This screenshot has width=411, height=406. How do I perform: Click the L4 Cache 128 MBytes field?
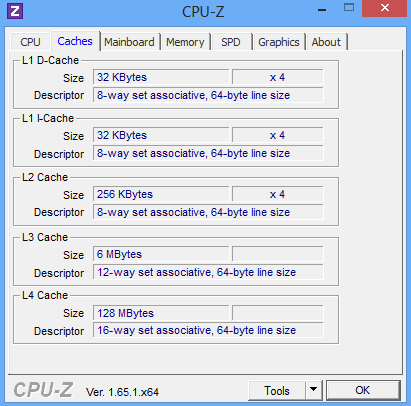pos(161,313)
